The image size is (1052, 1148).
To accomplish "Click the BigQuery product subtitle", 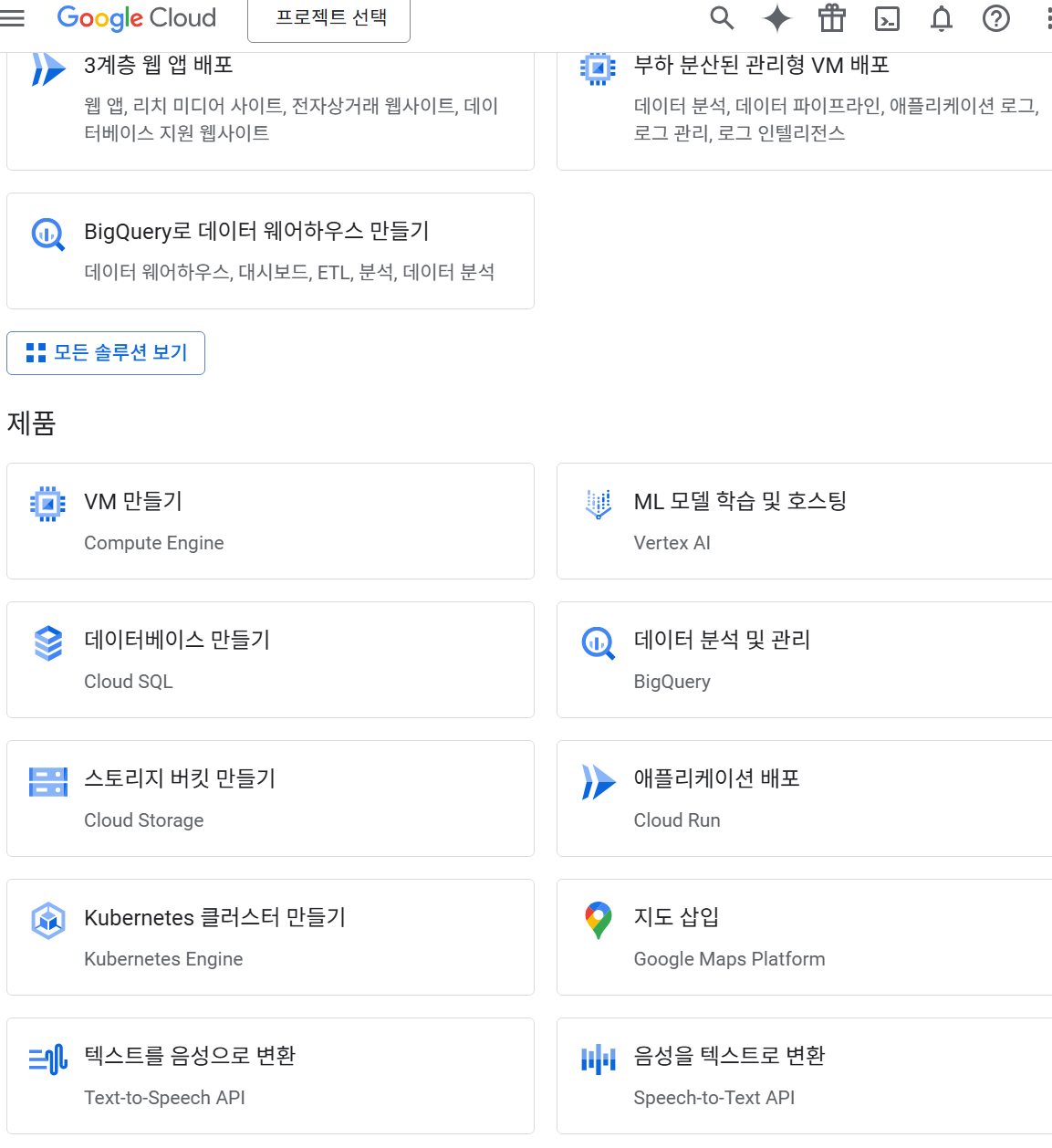I will [x=672, y=682].
